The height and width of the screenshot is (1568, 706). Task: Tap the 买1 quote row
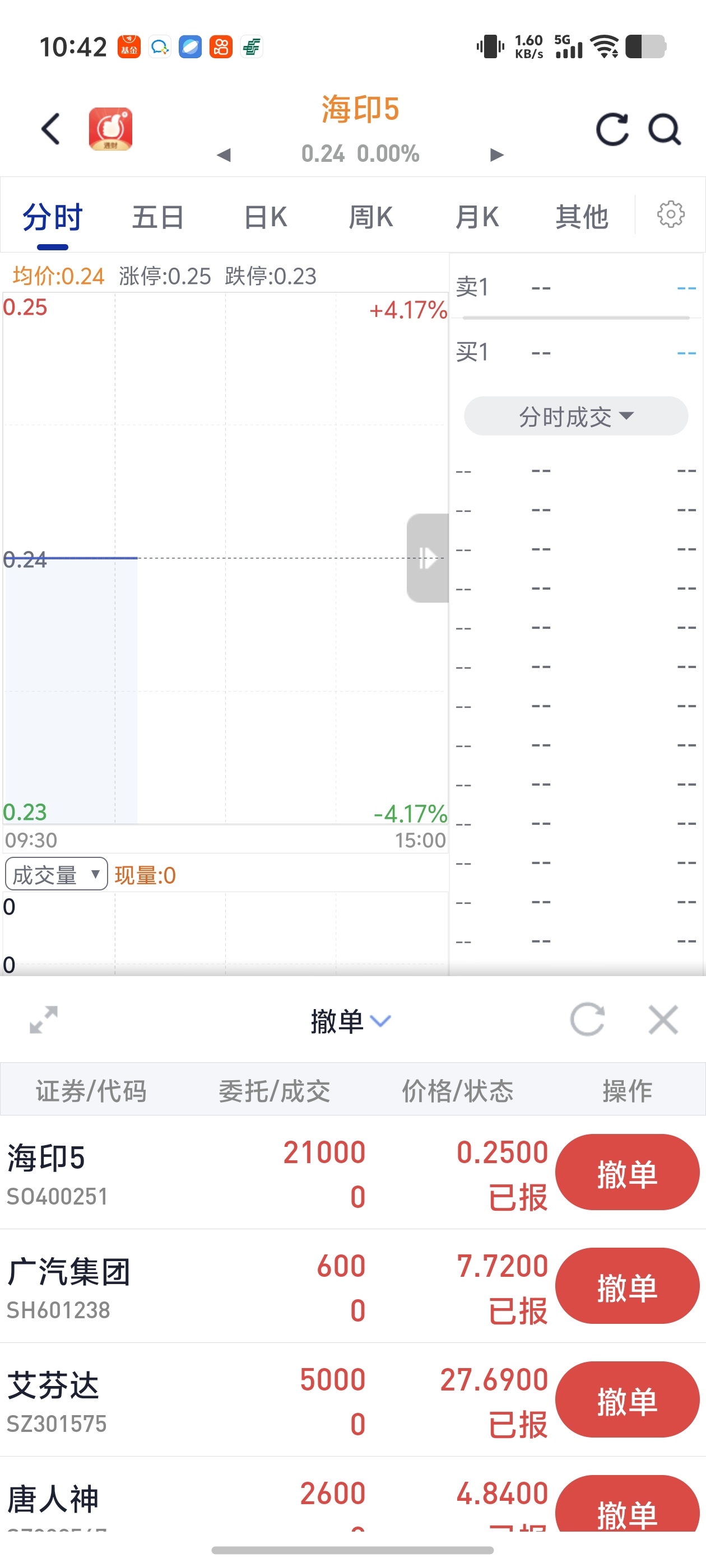point(576,352)
